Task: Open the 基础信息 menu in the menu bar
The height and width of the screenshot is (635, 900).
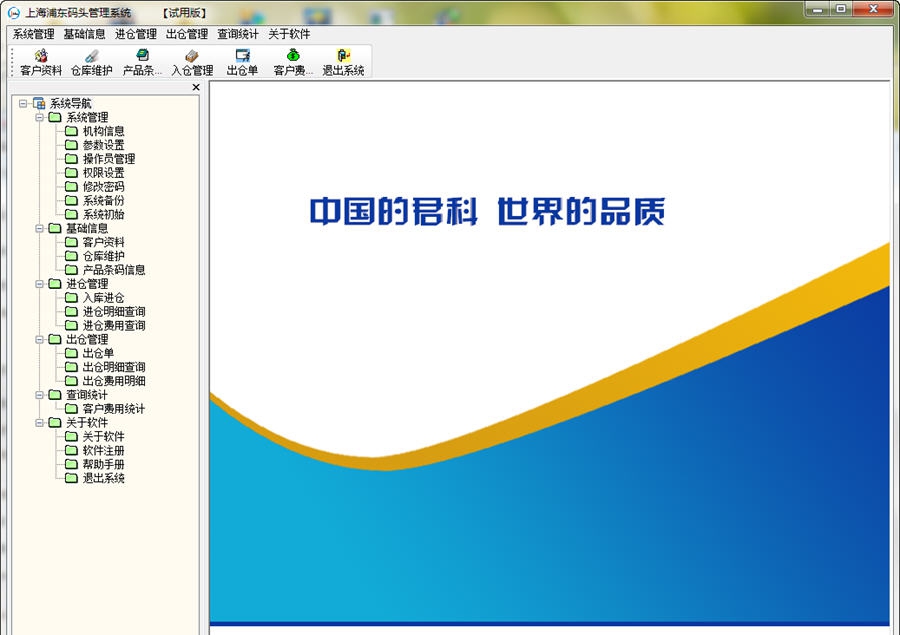Action: tap(84, 34)
